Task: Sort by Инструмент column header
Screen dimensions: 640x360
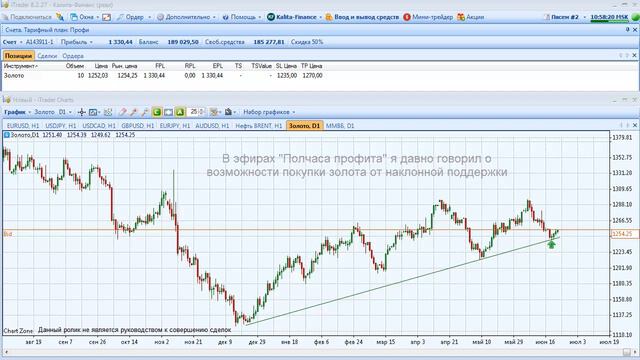Action: 21,66
